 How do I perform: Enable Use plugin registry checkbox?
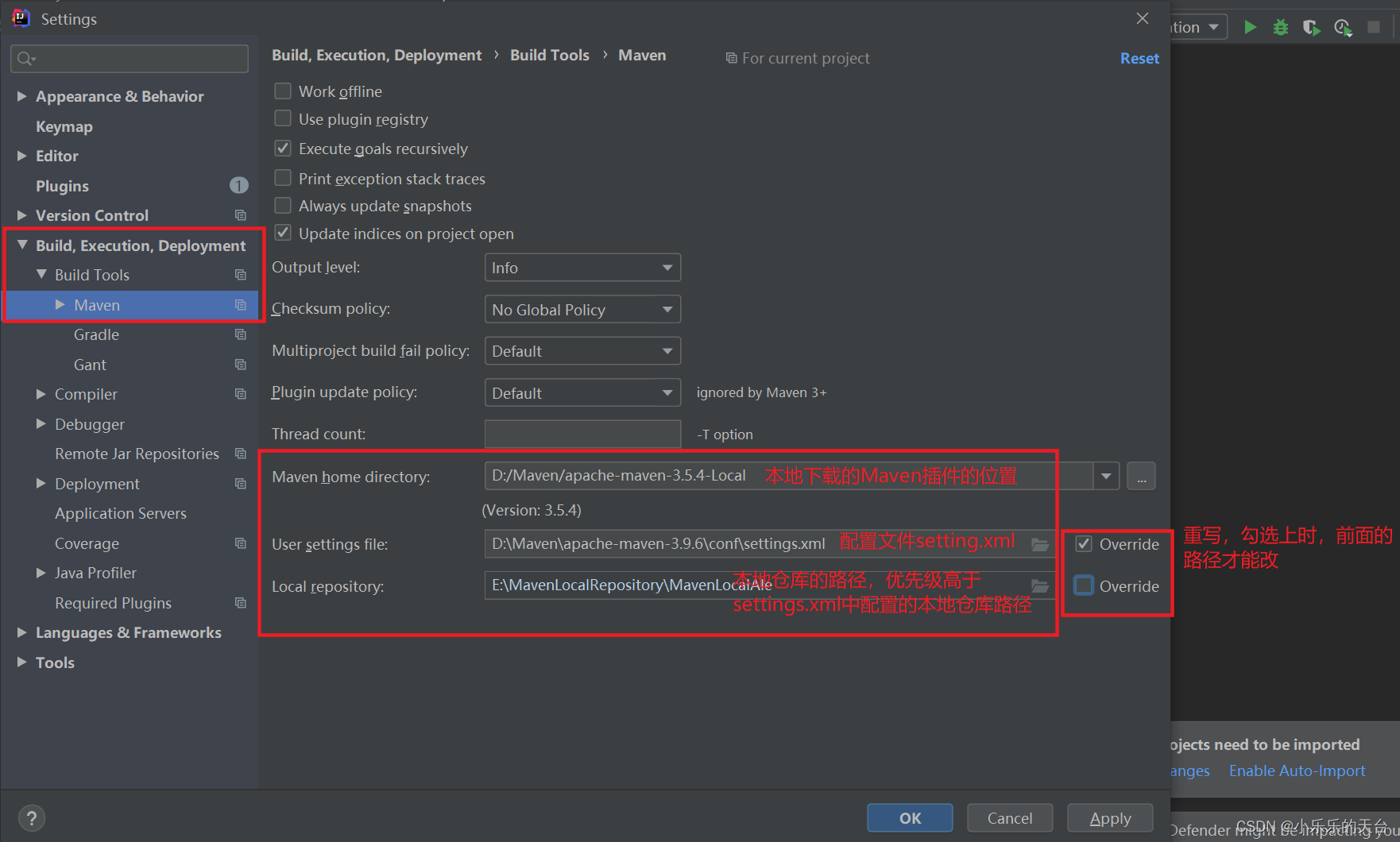pos(283,118)
